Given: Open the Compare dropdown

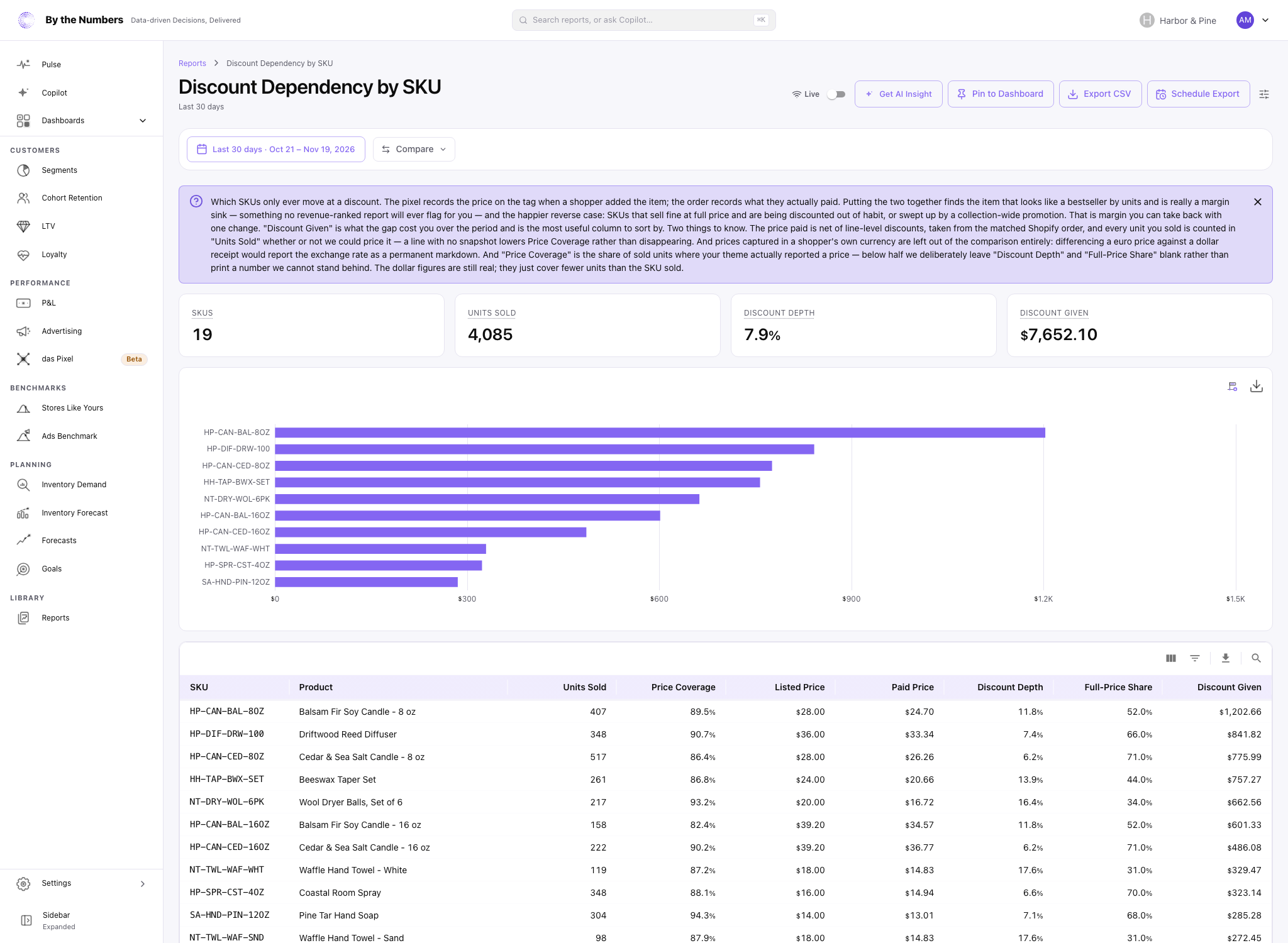Looking at the screenshot, I should (414, 150).
